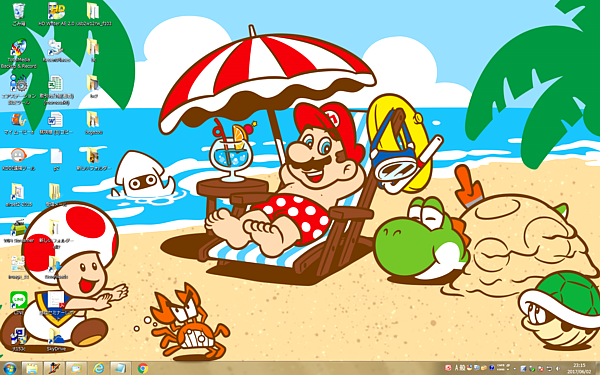The width and height of the screenshot is (600, 375).
Task: Click the volume speaker tray icon
Action: 558,369
